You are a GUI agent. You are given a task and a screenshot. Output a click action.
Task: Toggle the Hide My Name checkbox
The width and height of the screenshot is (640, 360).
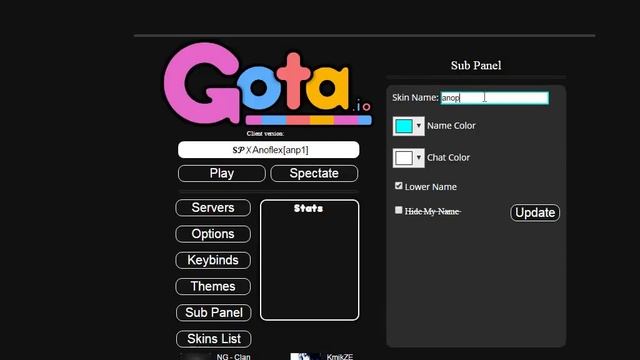point(399,210)
